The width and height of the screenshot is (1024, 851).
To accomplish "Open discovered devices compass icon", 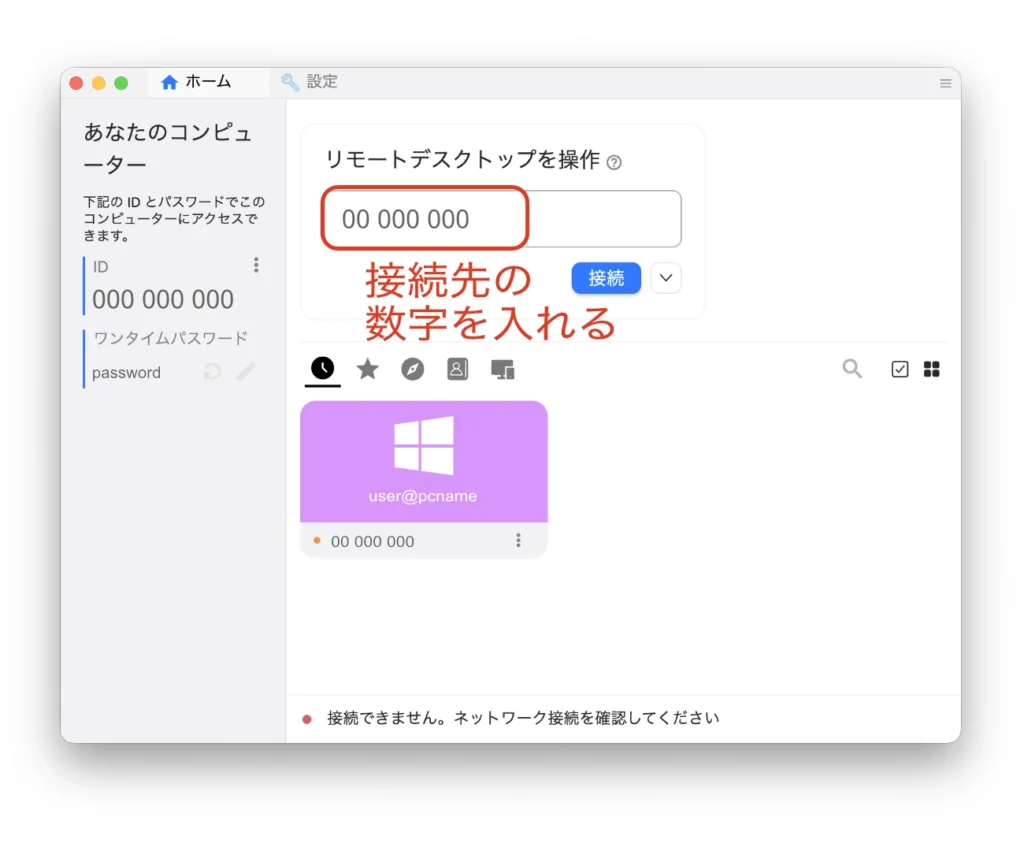I will [412, 369].
